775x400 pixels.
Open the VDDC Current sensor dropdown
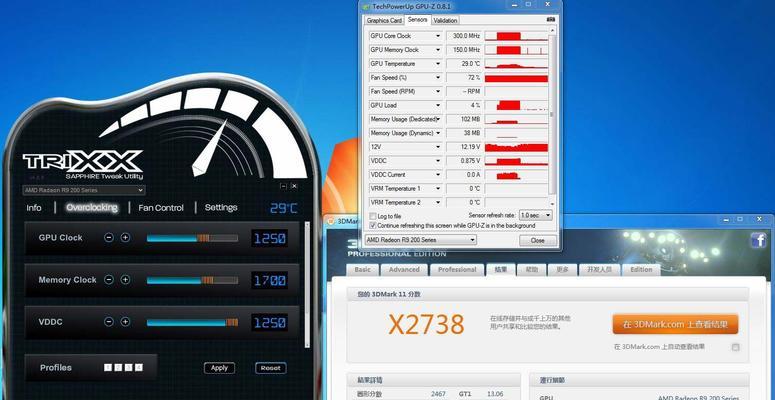(x=438, y=175)
